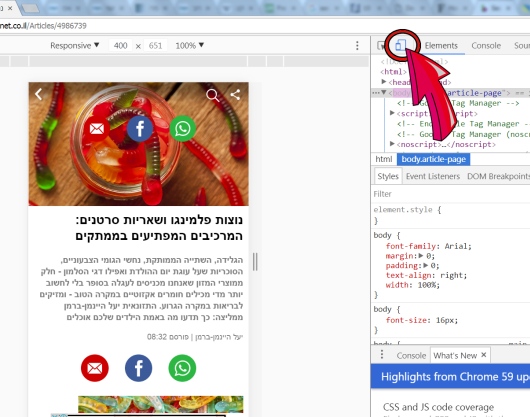Screen dimensions: 530x417
Task: Open device toolbar three-dot menu
Action: point(357,46)
